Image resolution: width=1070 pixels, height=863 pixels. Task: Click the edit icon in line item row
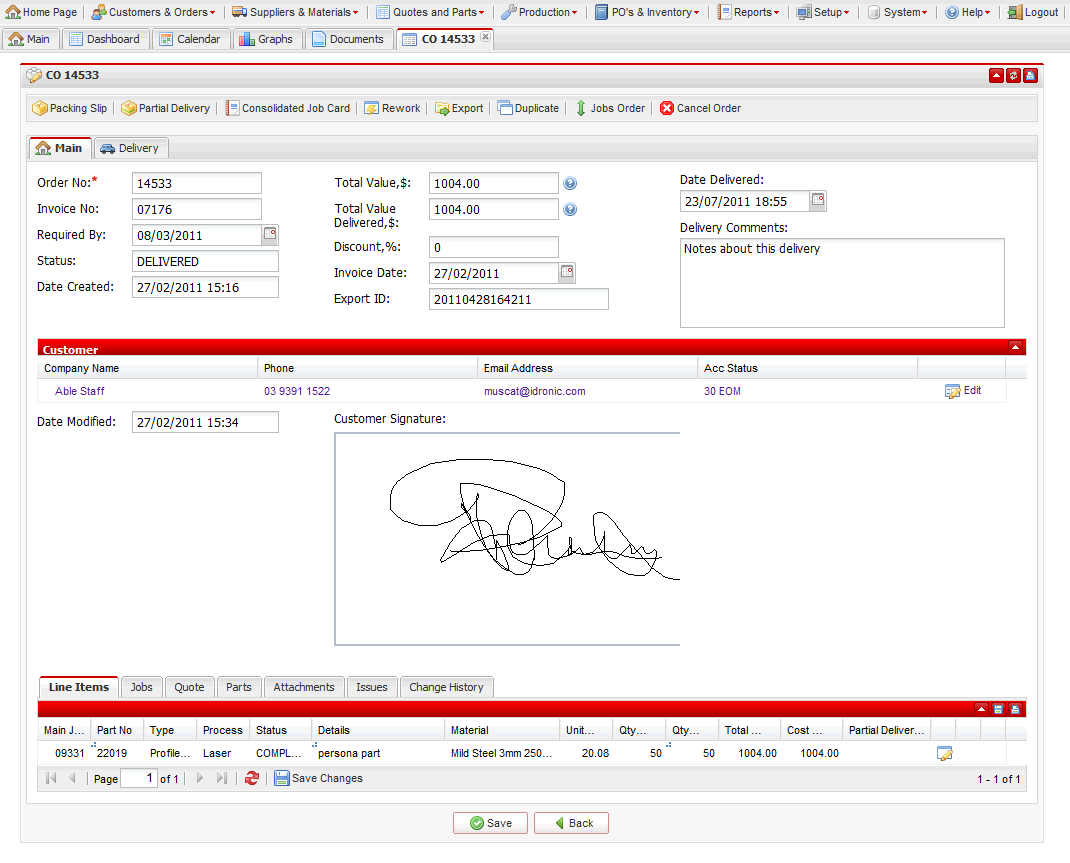pyautogui.click(x=944, y=754)
